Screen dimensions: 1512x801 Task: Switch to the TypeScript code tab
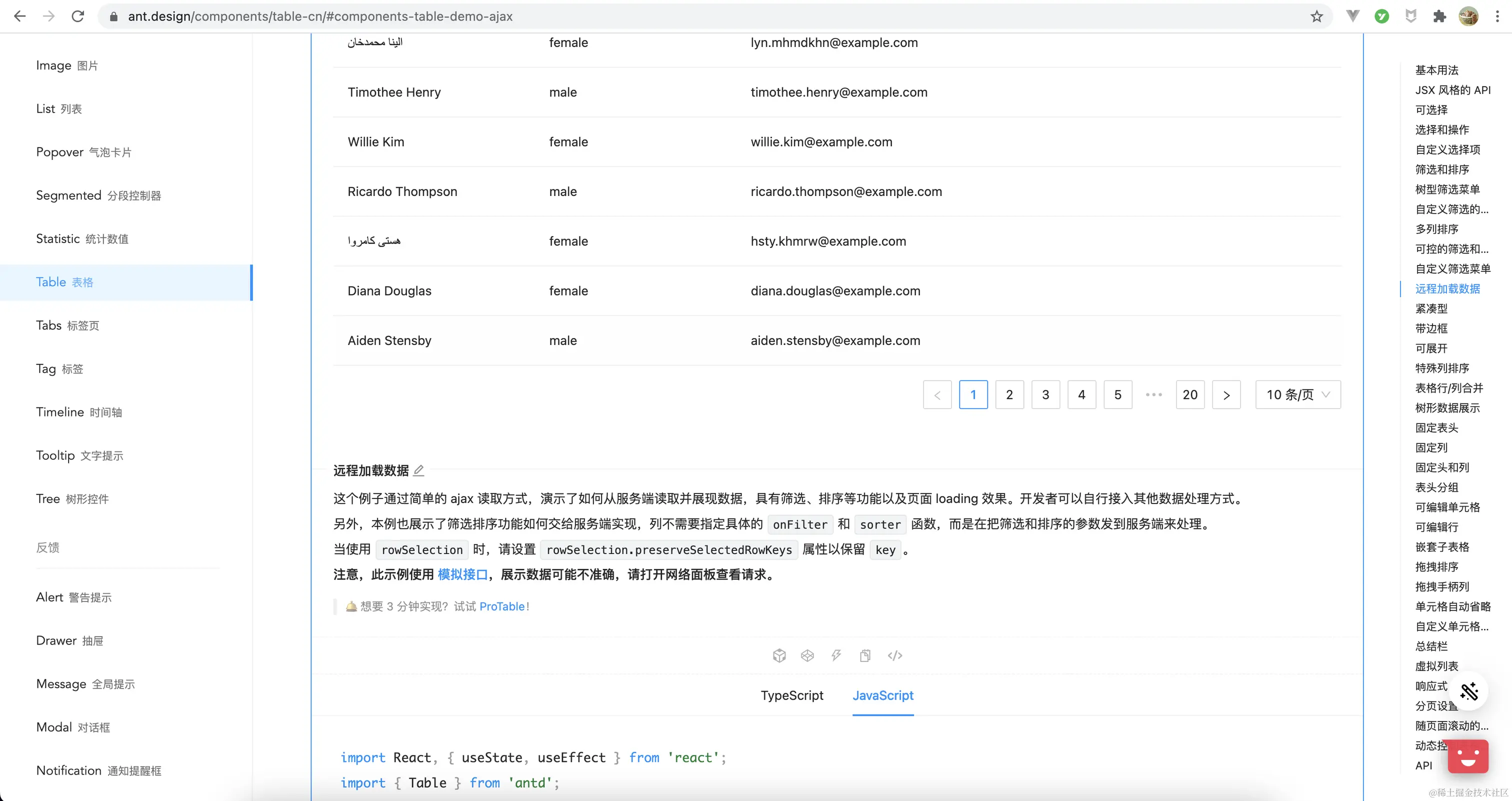coord(792,695)
